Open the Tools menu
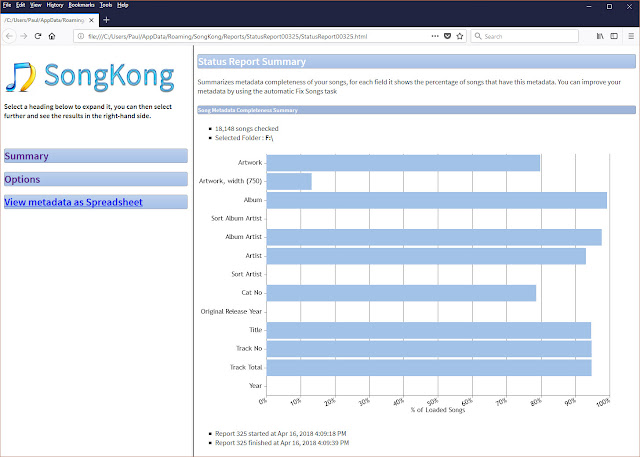 pyautogui.click(x=106, y=5)
